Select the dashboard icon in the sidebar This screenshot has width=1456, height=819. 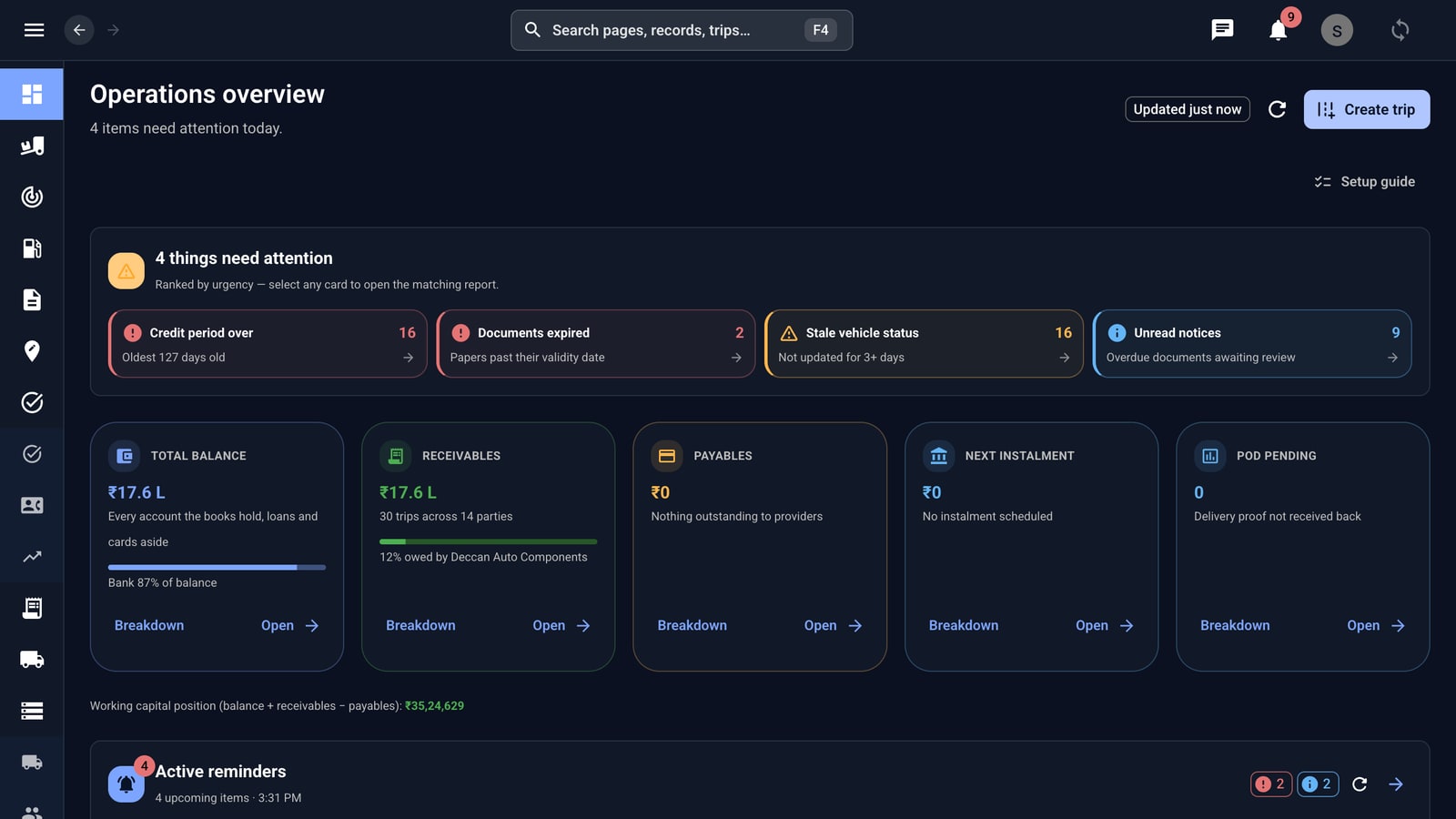[32, 94]
